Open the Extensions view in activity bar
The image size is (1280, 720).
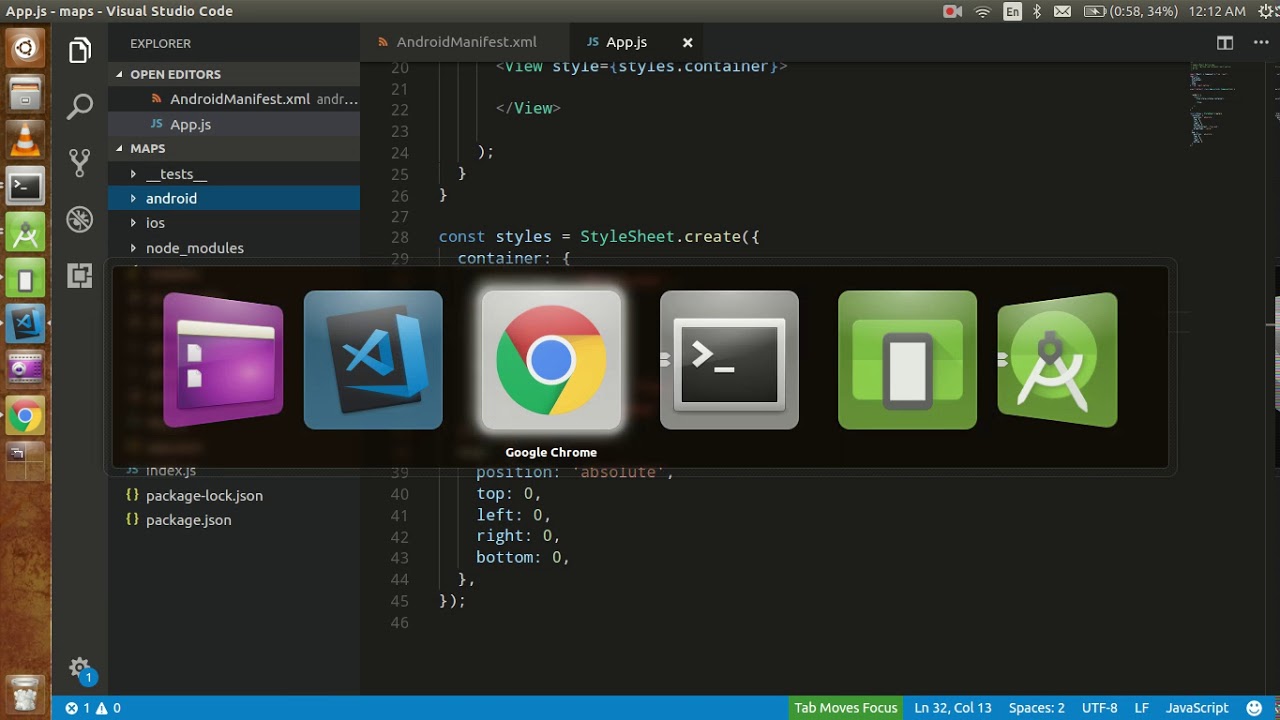80,275
